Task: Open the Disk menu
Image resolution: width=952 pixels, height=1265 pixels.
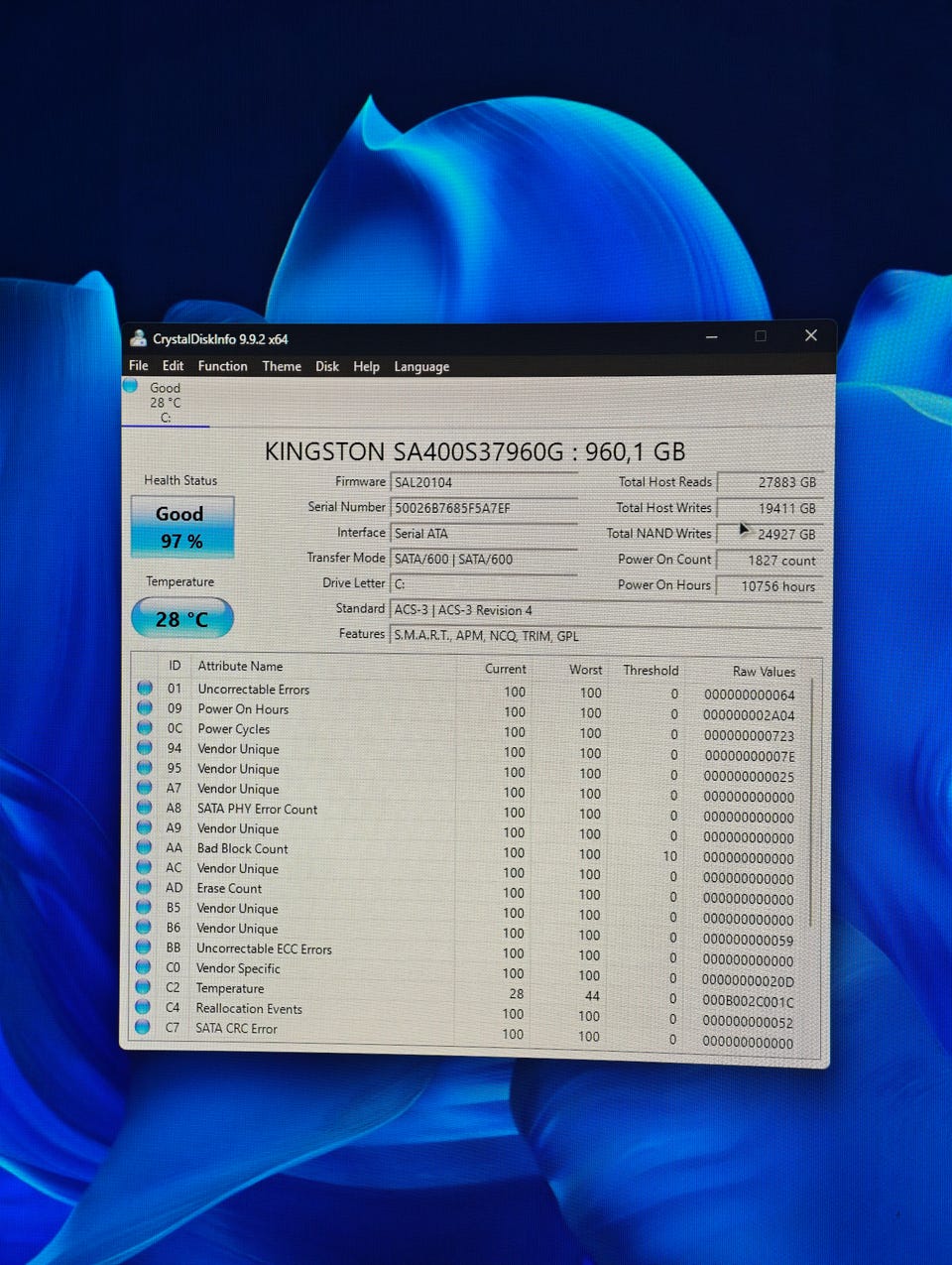Action: (327, 366)
